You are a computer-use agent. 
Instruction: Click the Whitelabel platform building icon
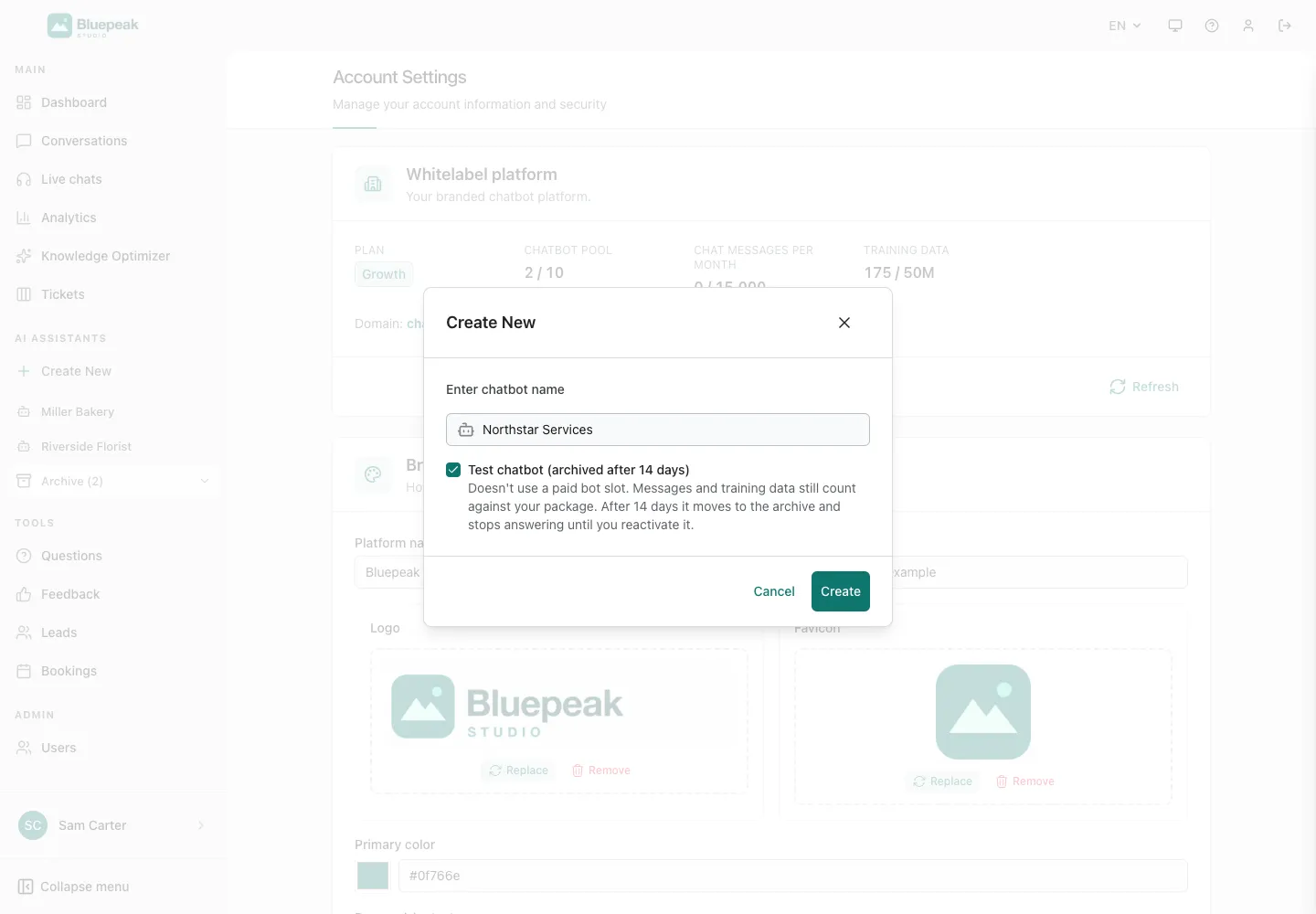point(373,184)
